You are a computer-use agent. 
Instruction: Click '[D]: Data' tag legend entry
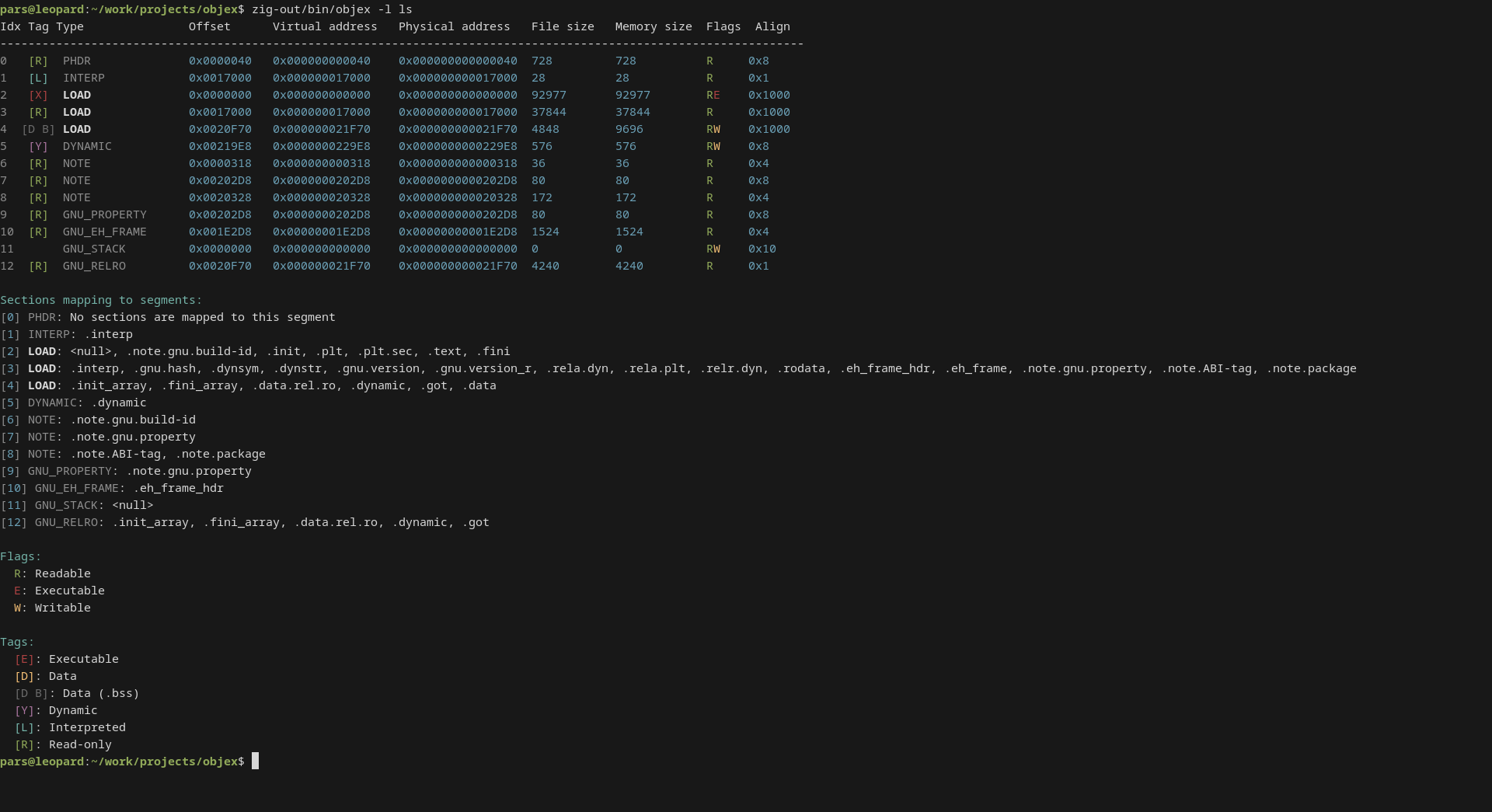point(45,676)
